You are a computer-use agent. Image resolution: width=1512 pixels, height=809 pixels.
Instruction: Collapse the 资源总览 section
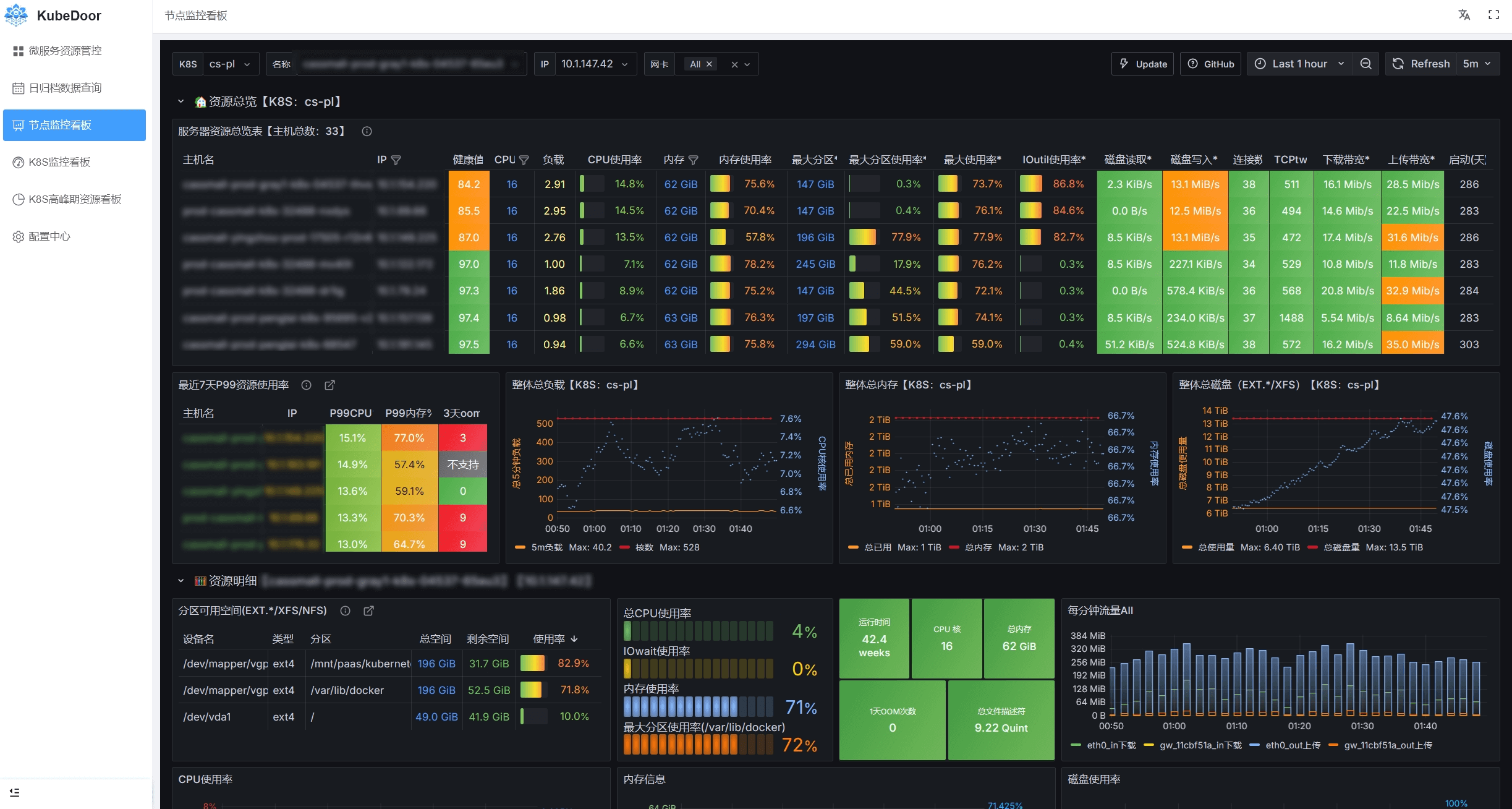[181, 101]
